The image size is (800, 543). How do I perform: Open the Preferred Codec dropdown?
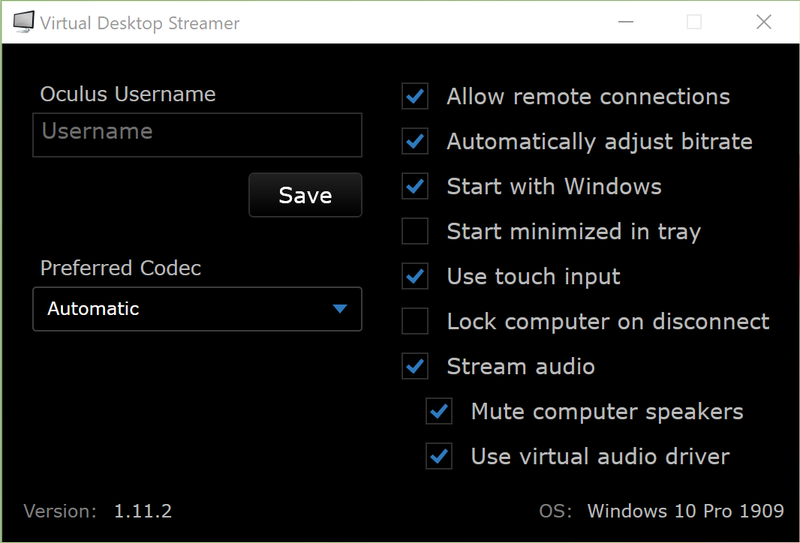point(197,309)
